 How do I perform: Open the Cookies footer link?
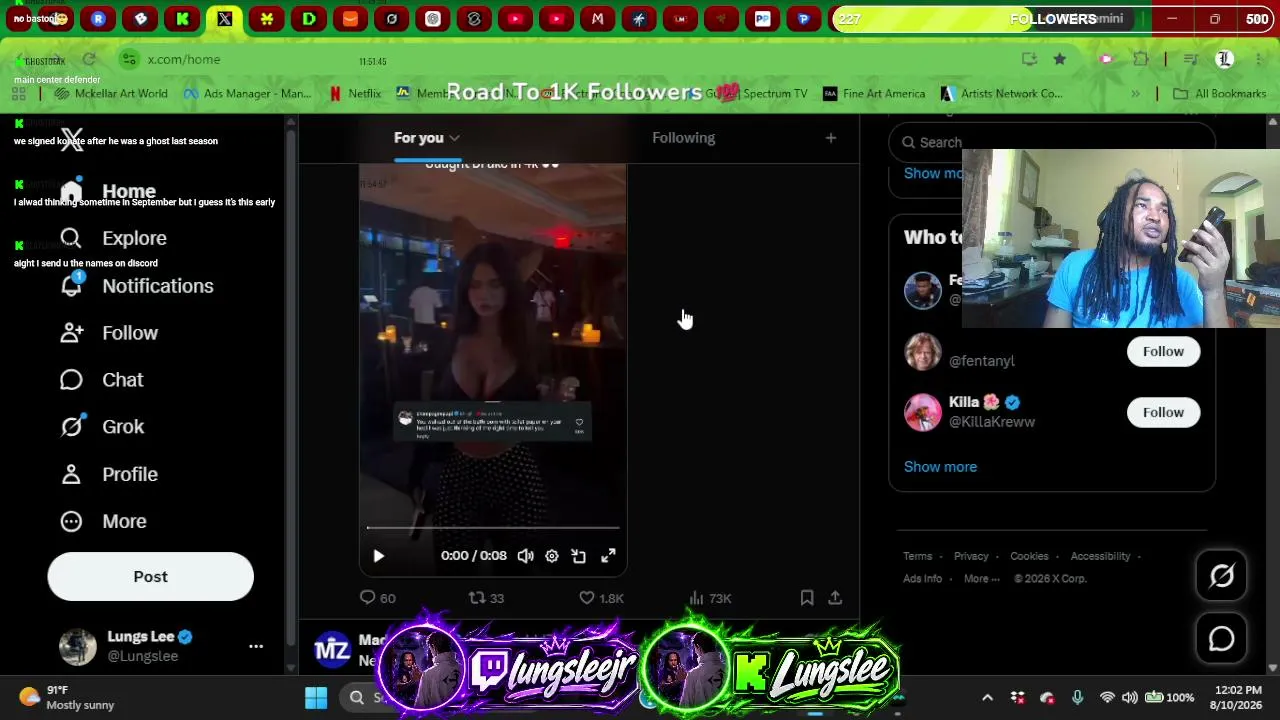click(1029, 556)
